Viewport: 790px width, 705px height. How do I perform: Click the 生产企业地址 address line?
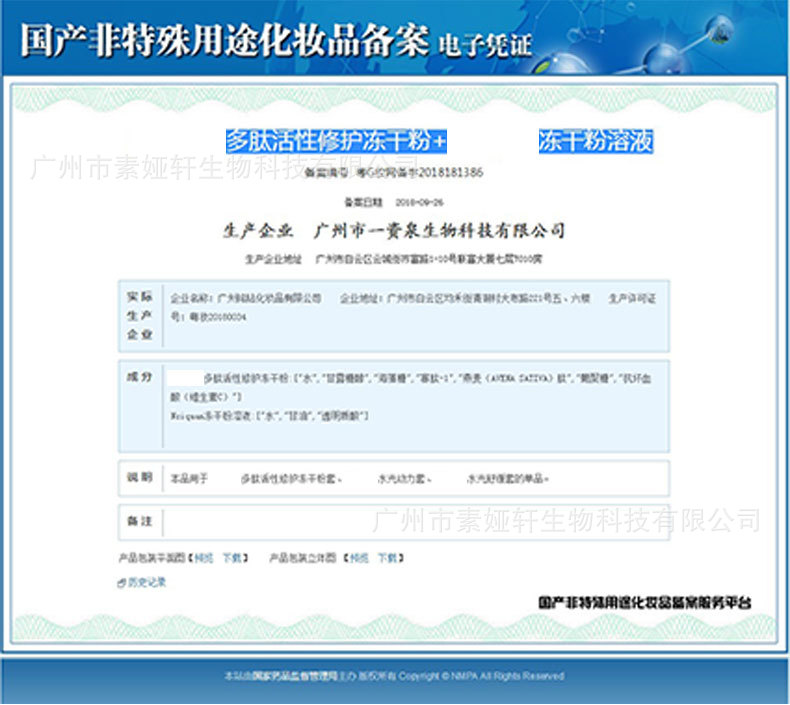click(393, 259)
